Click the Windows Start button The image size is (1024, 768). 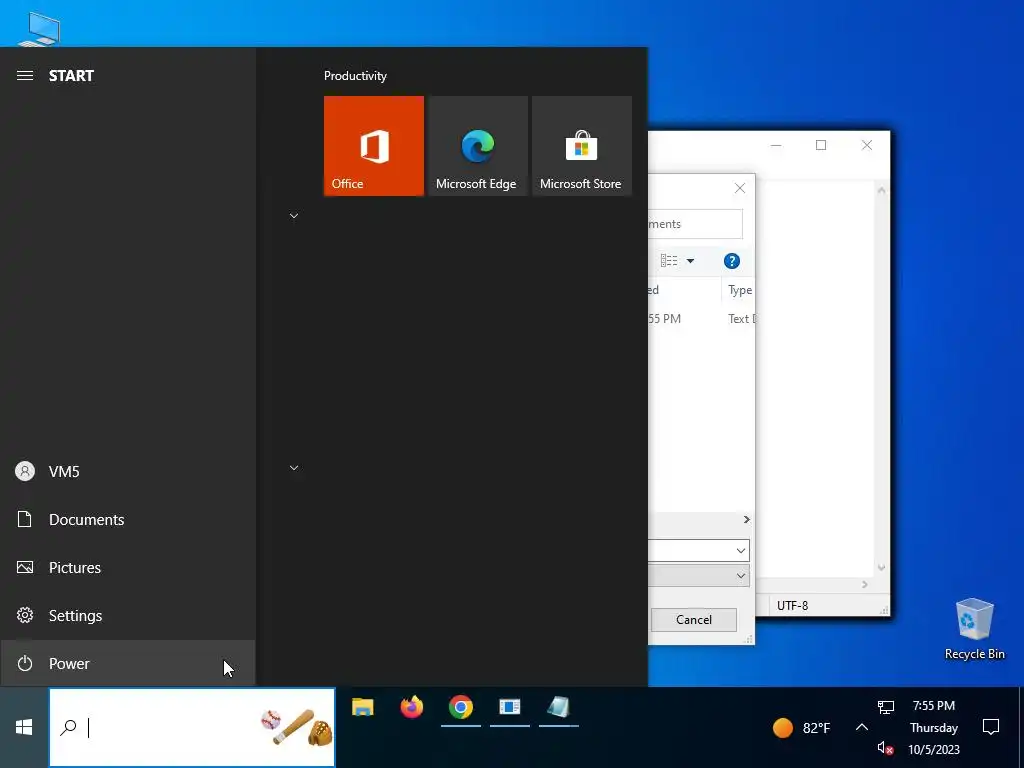click(24, 728)
